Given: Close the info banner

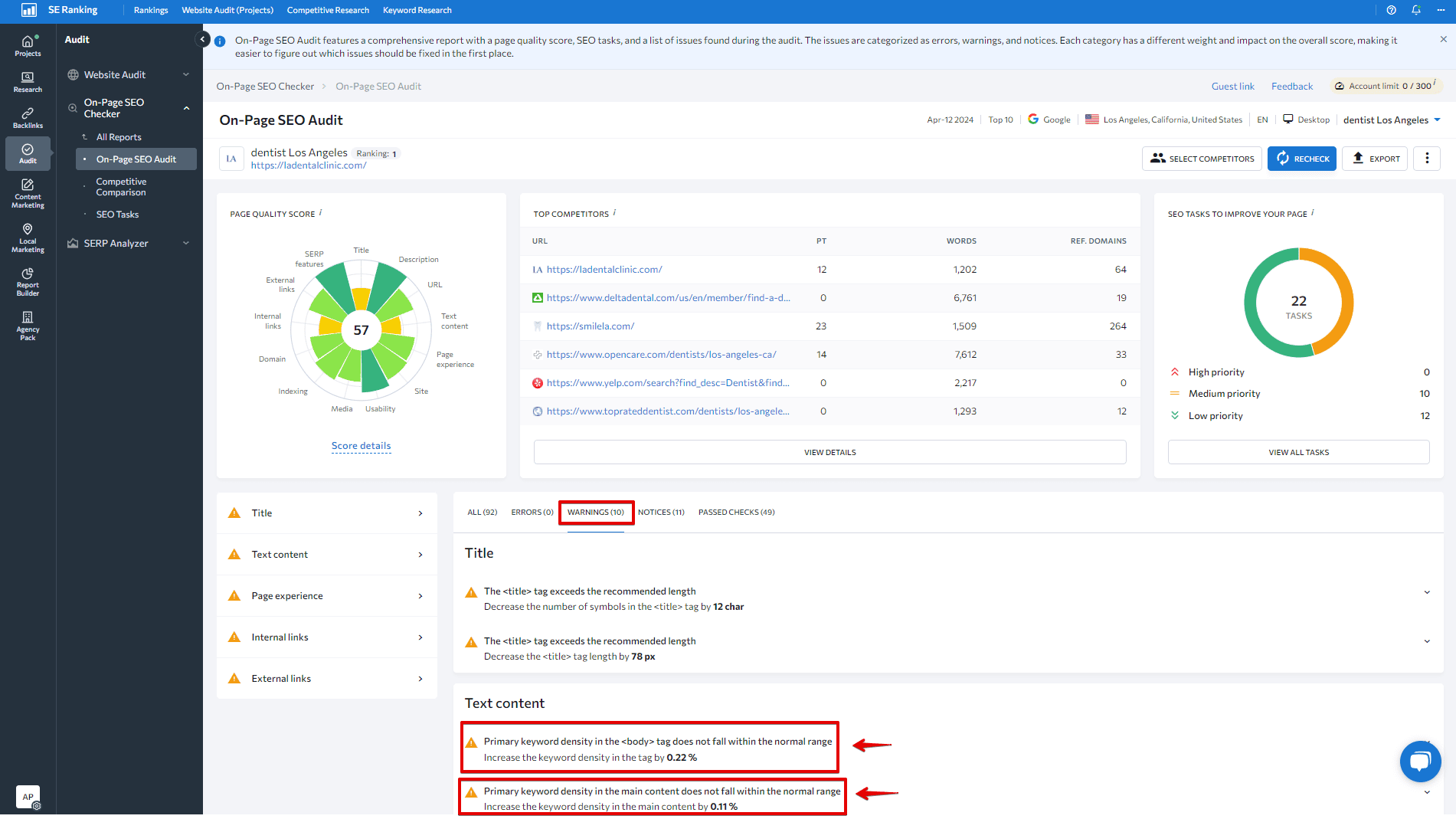Looking at the screenshot, I should pyautogui.click(x=1443, y=39).
